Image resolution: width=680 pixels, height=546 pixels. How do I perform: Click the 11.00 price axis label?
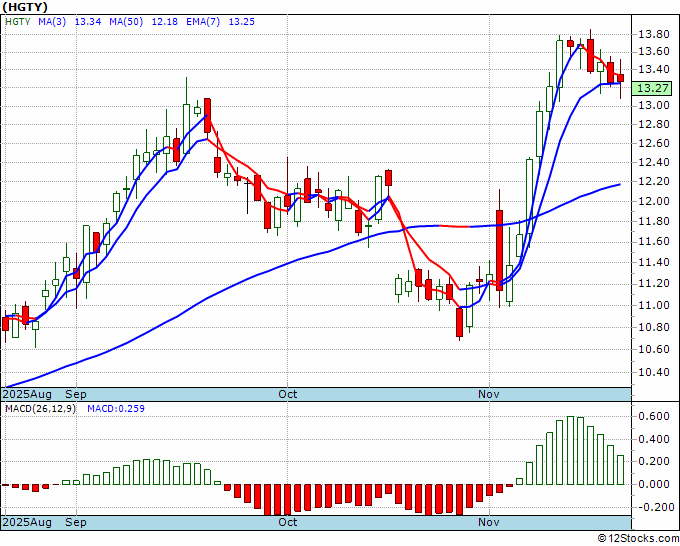(x=654, y=305)
